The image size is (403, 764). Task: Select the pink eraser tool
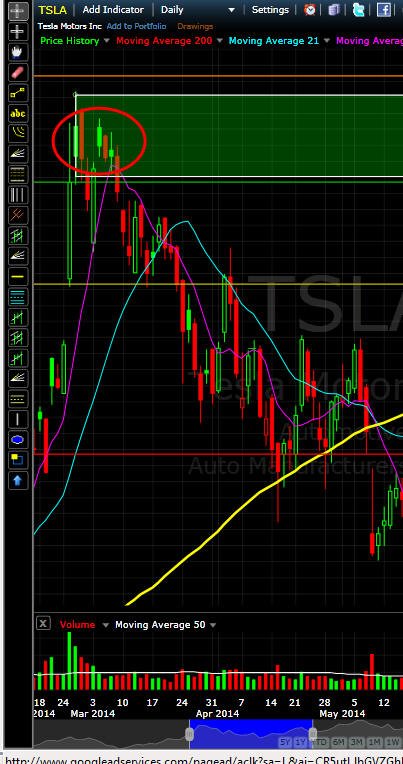pos(17,73)
